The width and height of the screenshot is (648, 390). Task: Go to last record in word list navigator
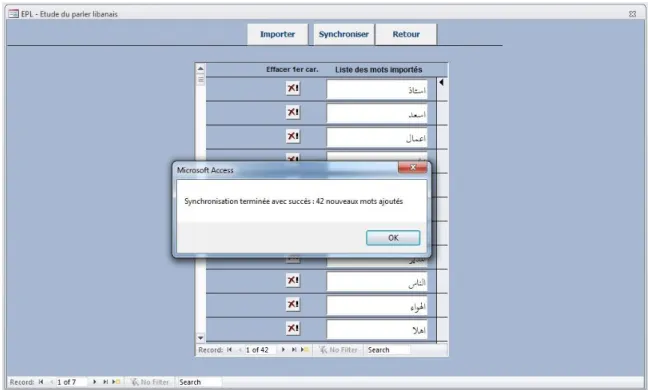coord(294,350)
